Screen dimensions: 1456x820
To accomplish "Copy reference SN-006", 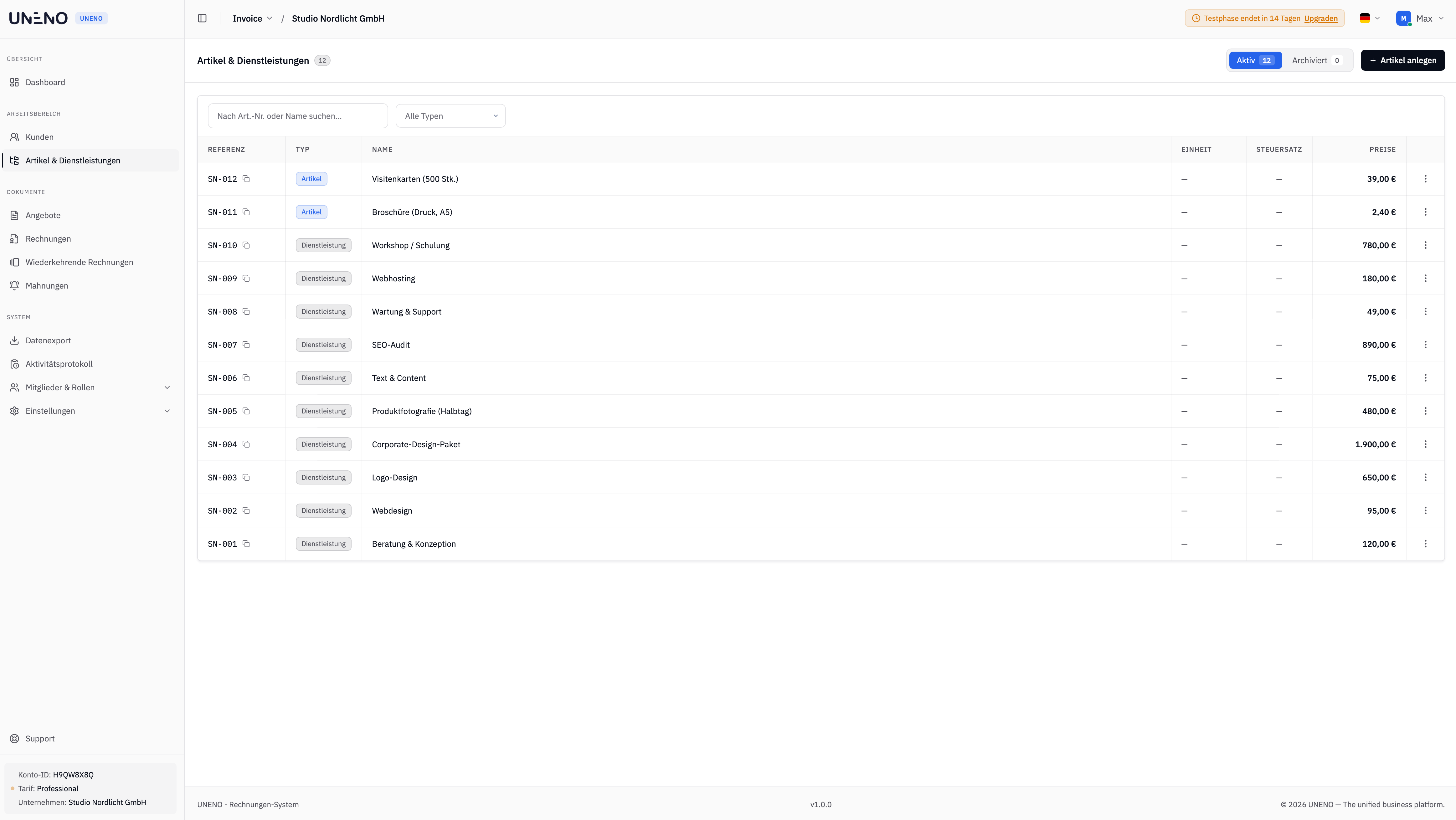I will coord(246,377).
